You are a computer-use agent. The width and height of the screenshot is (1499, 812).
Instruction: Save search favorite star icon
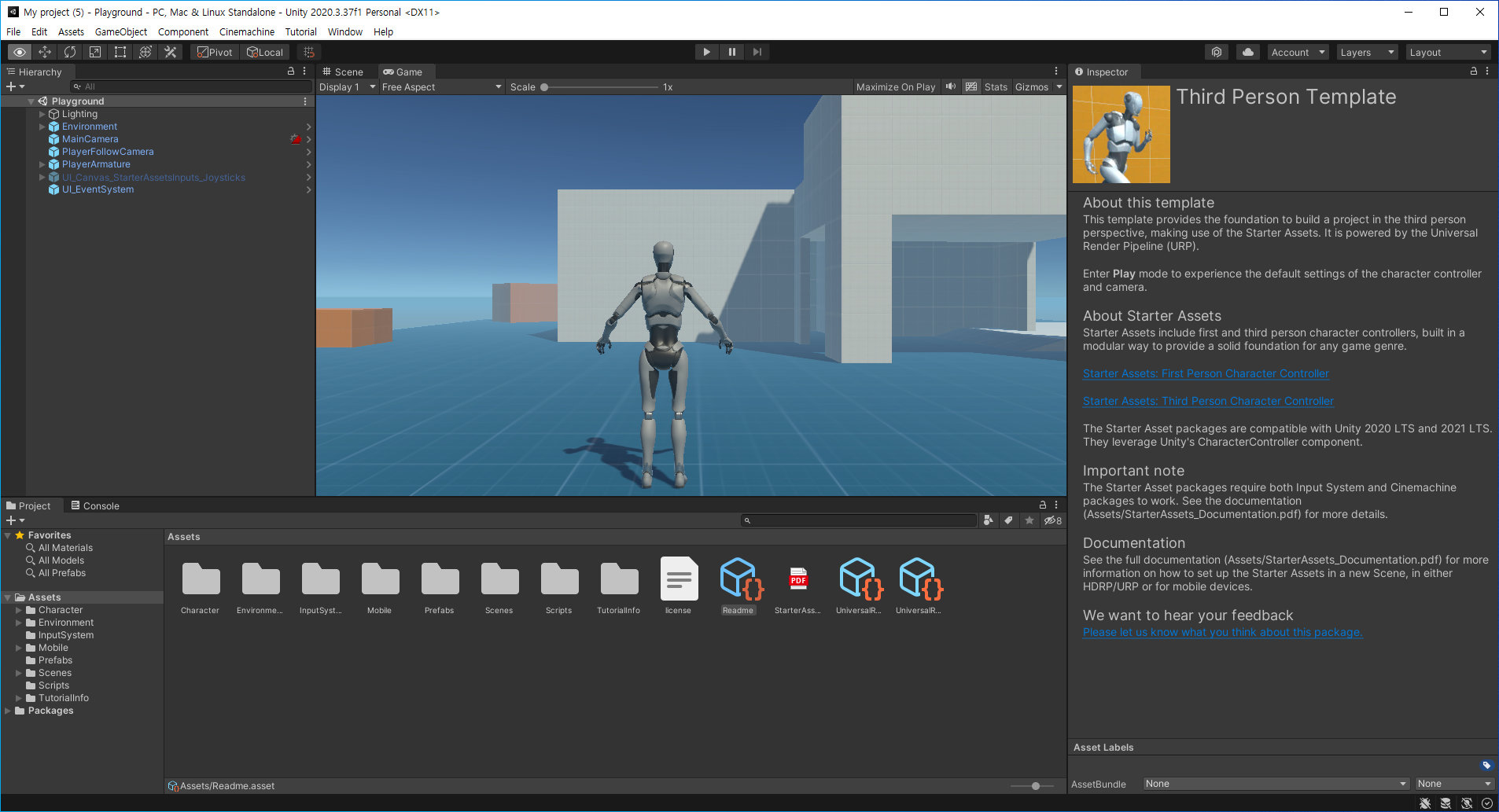[x=1029, y=520]
